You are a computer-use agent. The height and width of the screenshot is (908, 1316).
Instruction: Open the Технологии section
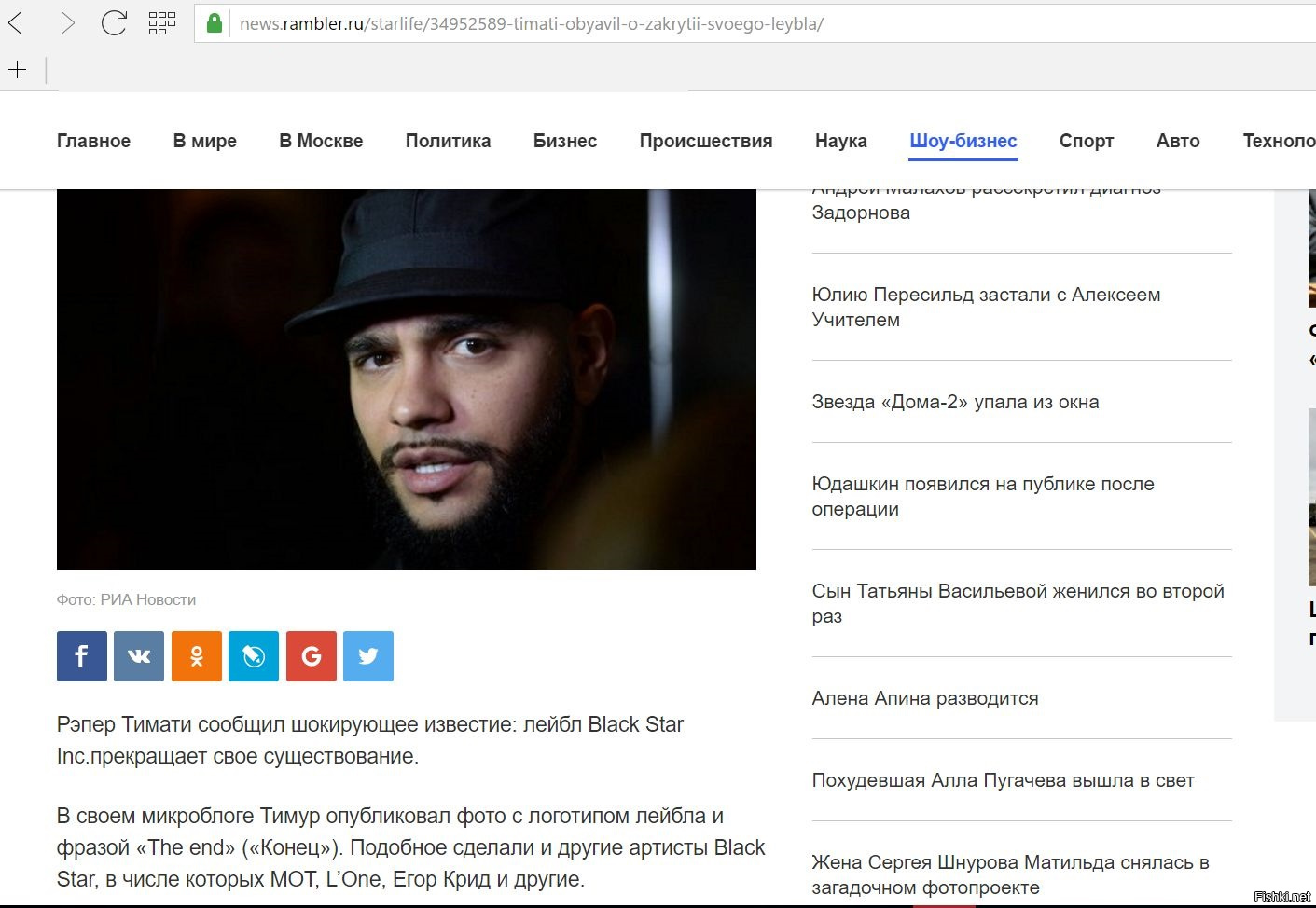[x=1279, y=141]
